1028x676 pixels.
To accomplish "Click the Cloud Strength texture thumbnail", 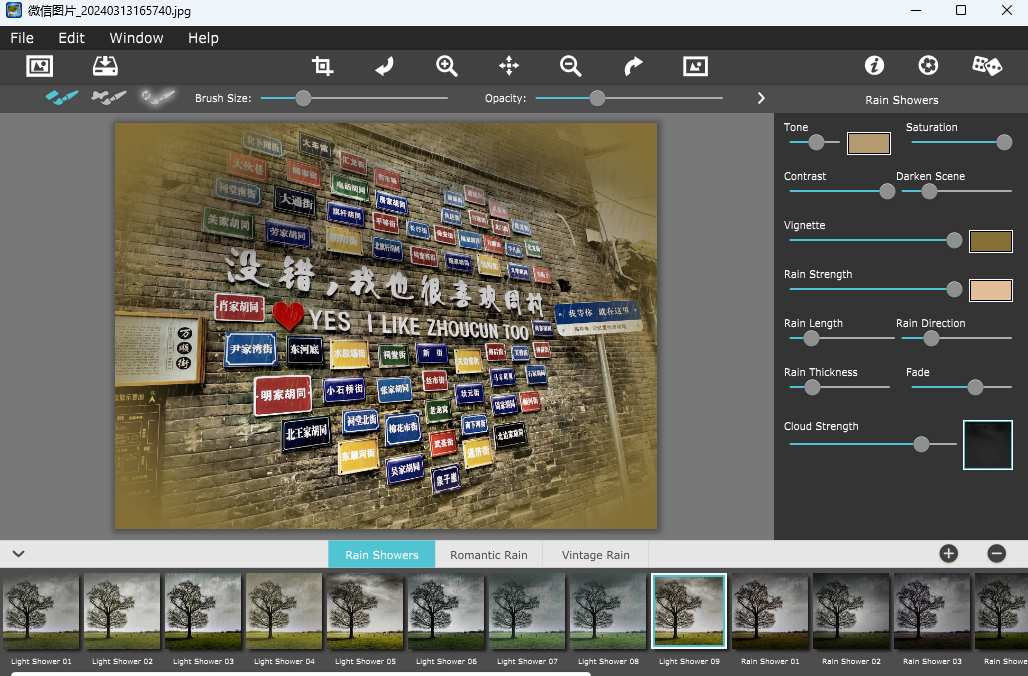I will pyautogui.click(x=987, y=445).
